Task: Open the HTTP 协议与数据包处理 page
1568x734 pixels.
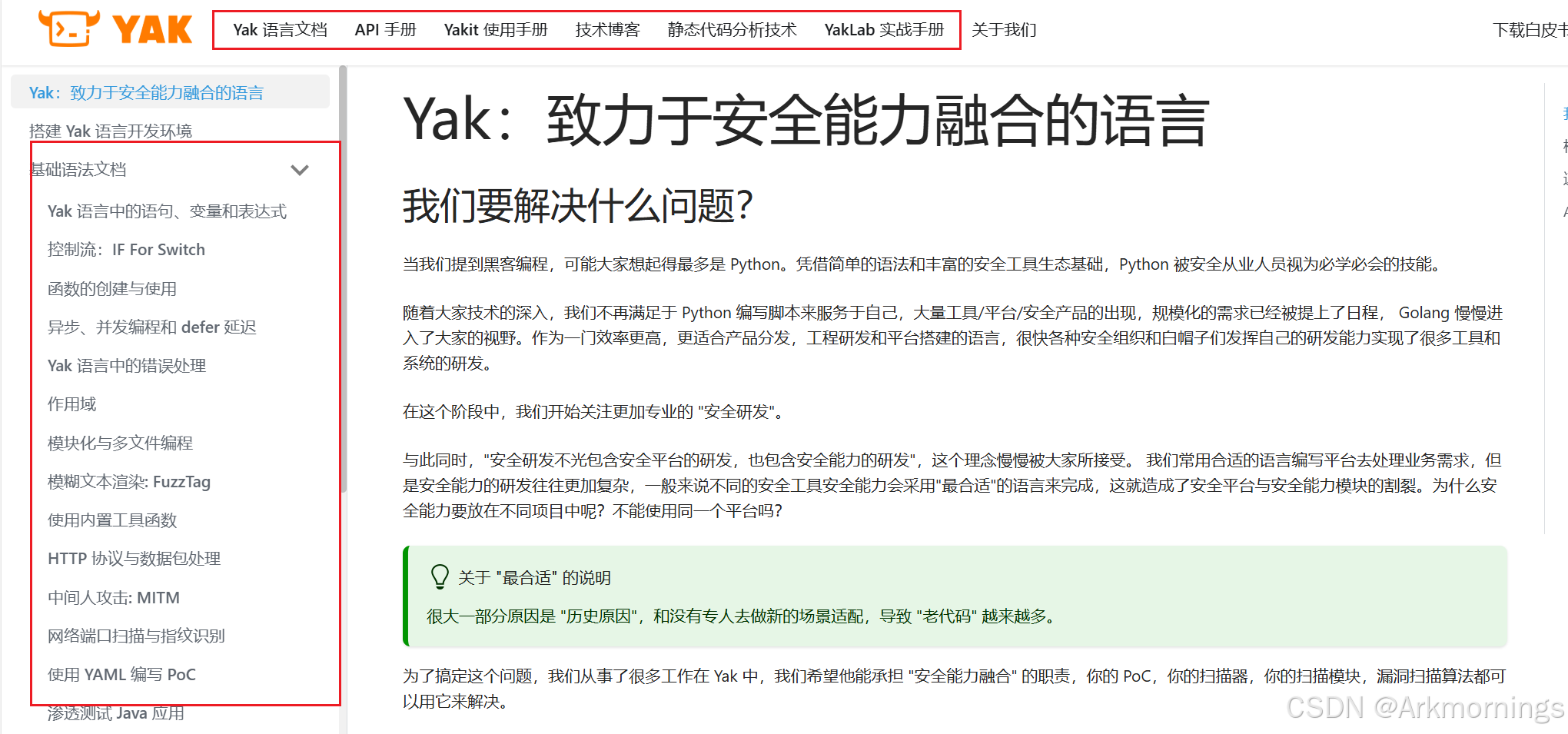Action: 133,558
